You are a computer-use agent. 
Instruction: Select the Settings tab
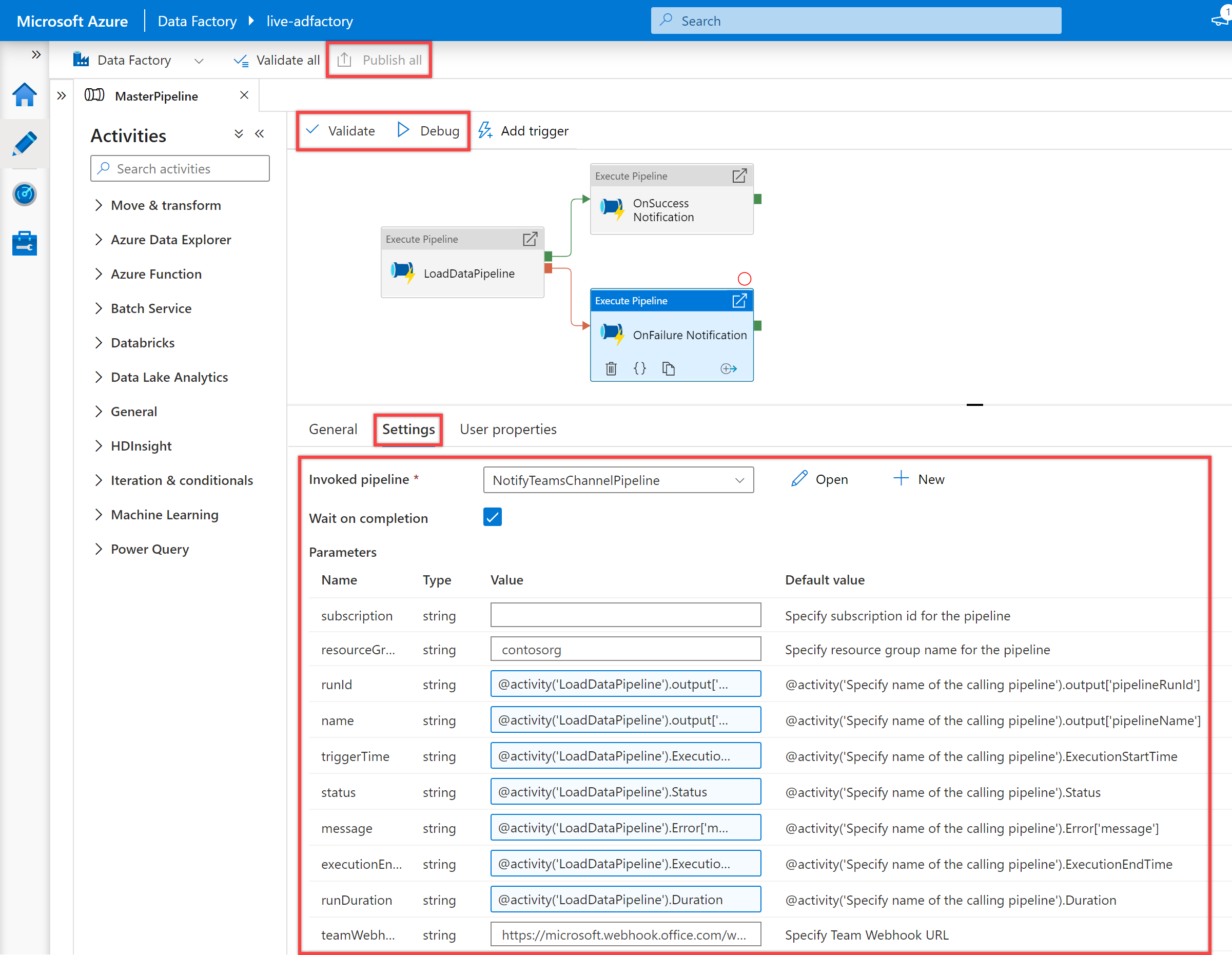[x=408, y=430]
